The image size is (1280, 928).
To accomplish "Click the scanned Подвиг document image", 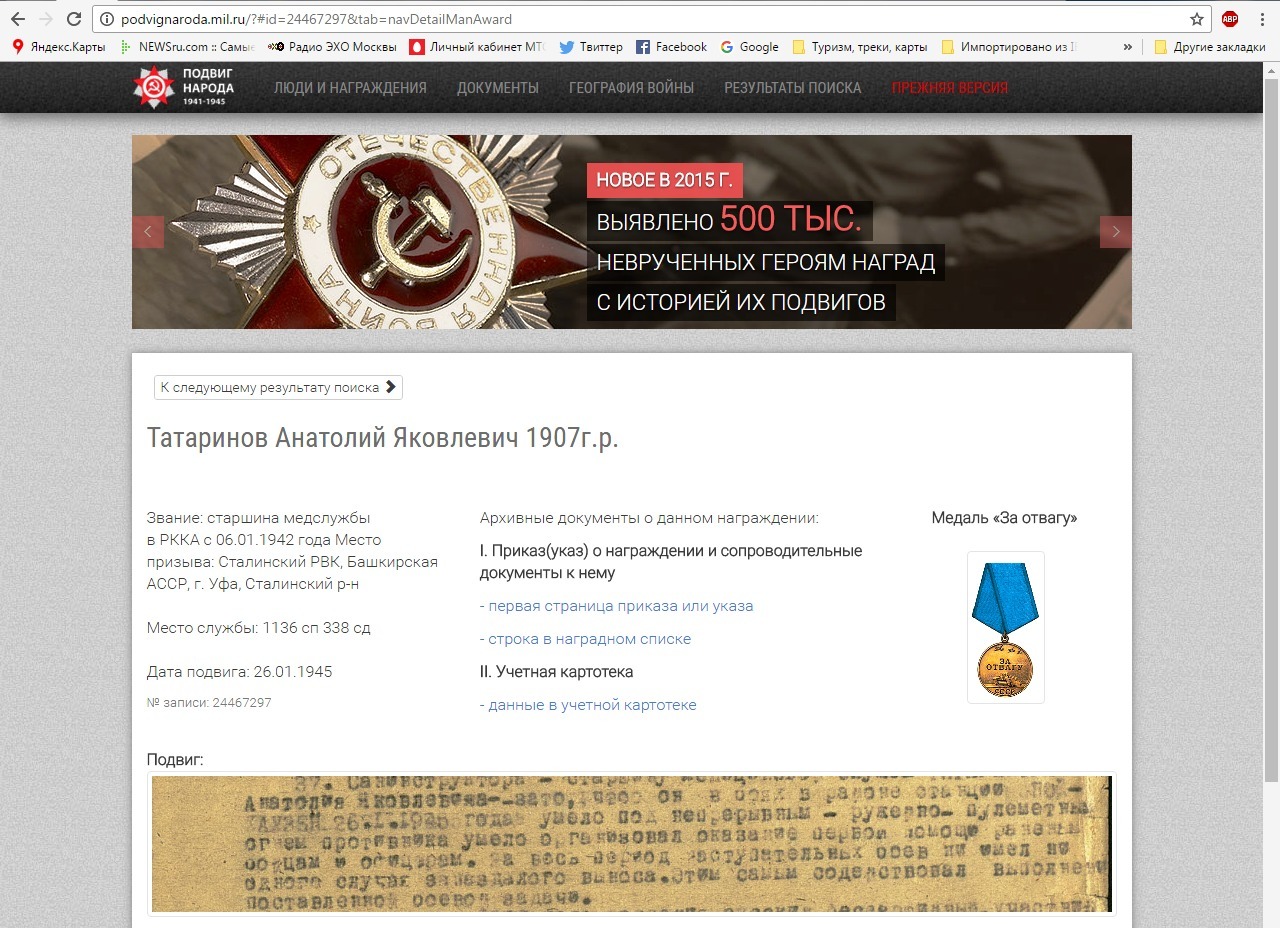I will tap(631, 844).
